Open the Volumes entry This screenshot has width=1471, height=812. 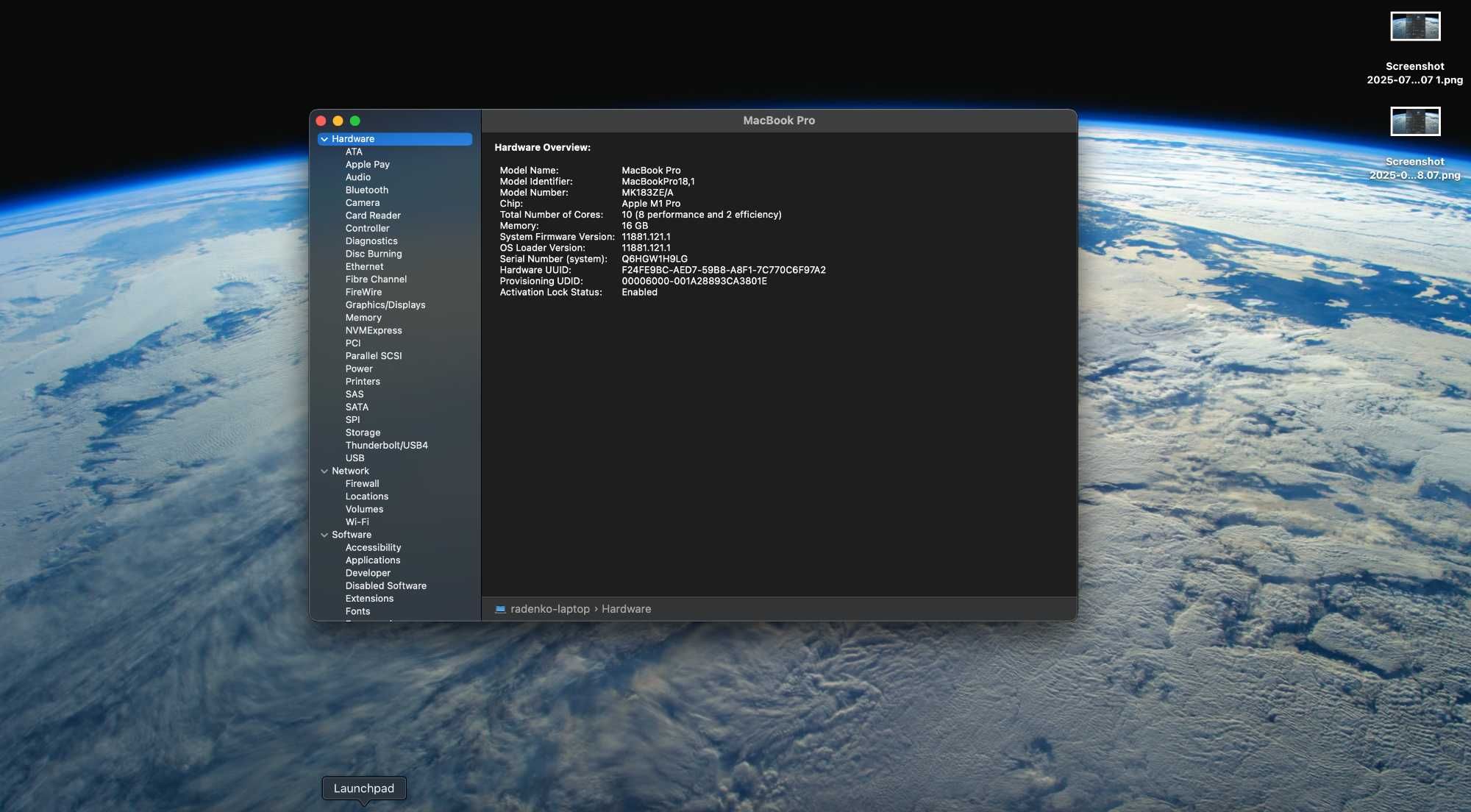click(x=364, y=510)
